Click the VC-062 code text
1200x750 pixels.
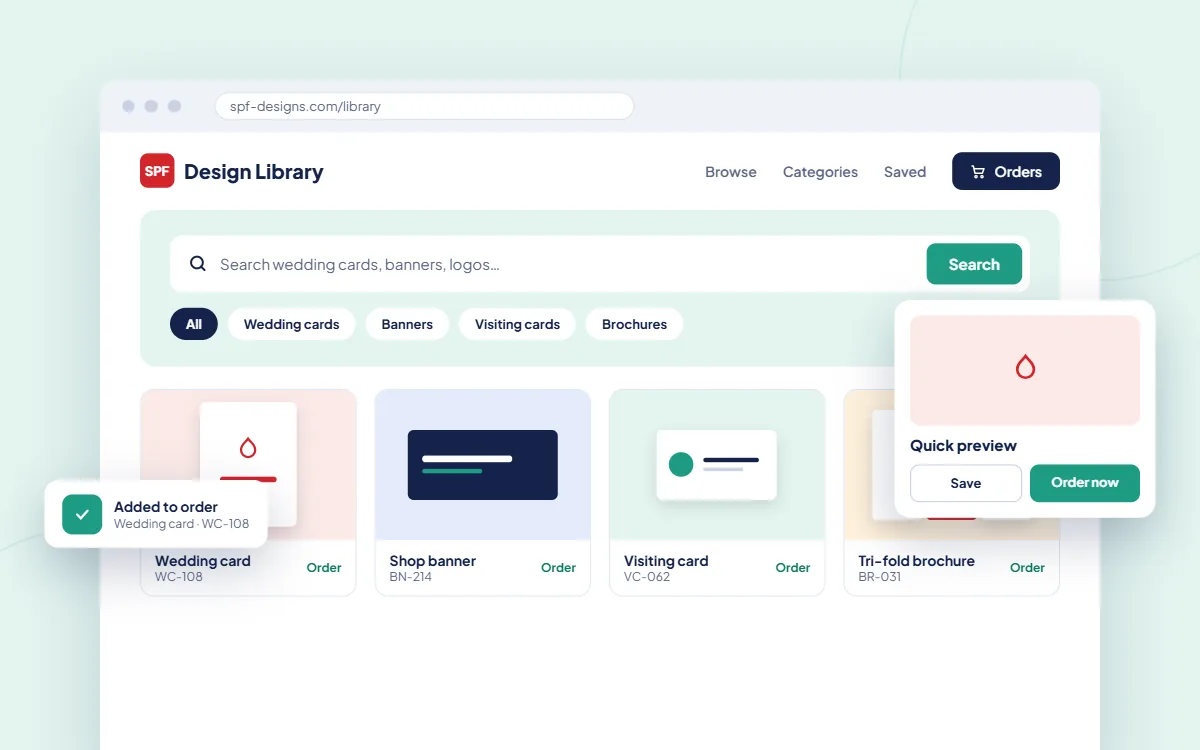tap(646, 577)
